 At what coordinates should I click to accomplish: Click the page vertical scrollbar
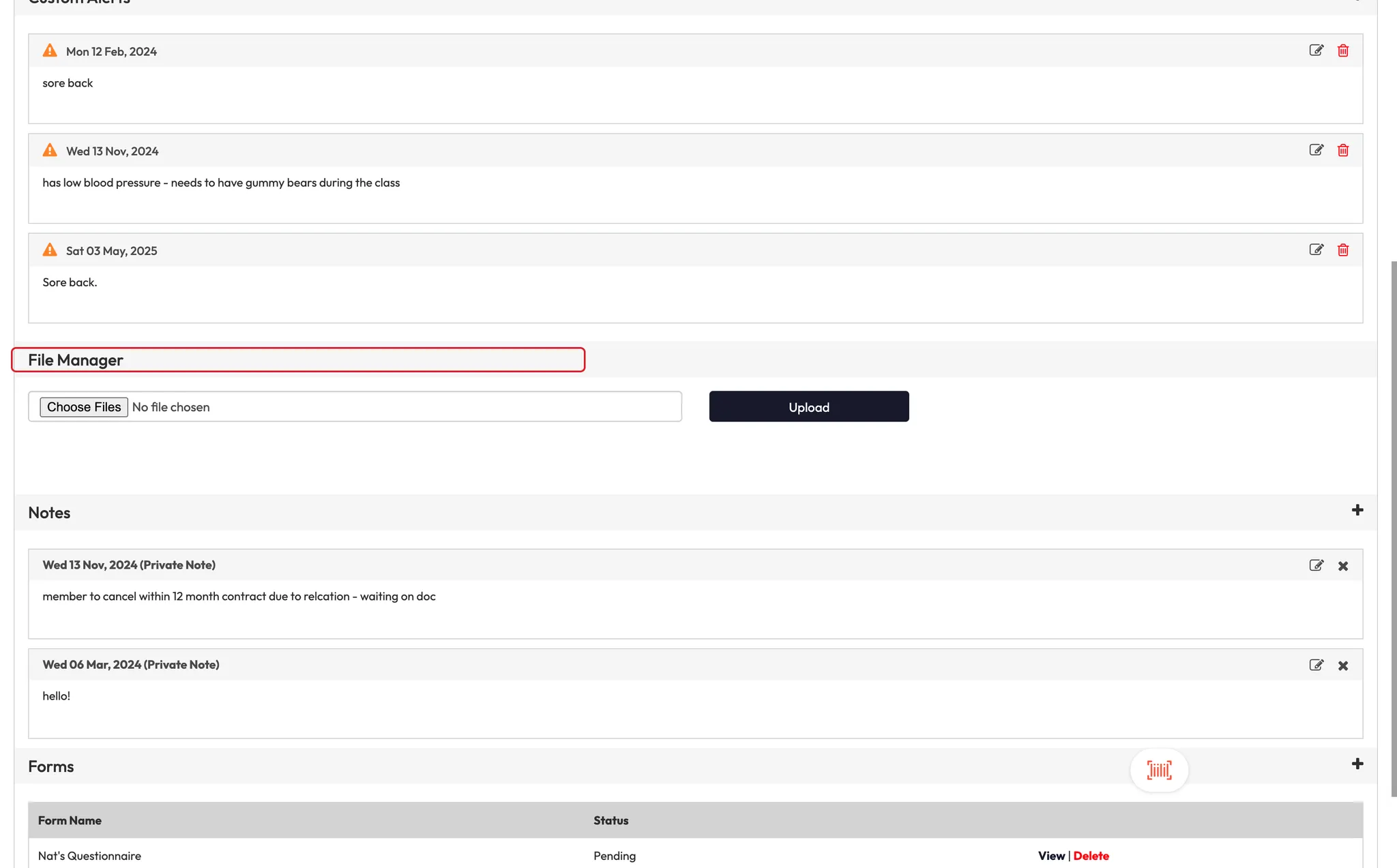pos(1394,528)
